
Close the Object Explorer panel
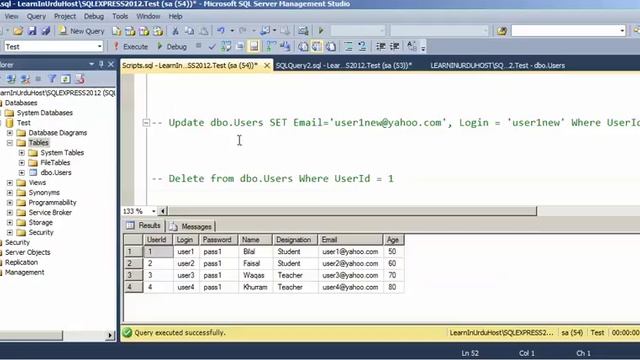pos(111,64)
